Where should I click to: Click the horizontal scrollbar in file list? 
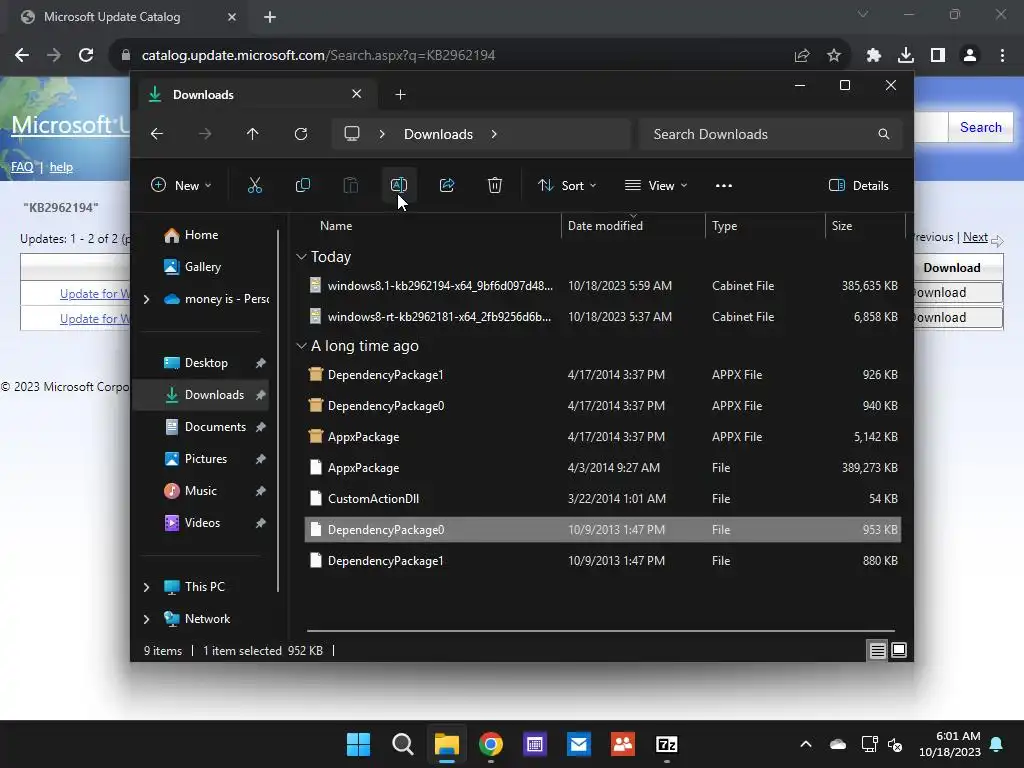coord(601,631)
